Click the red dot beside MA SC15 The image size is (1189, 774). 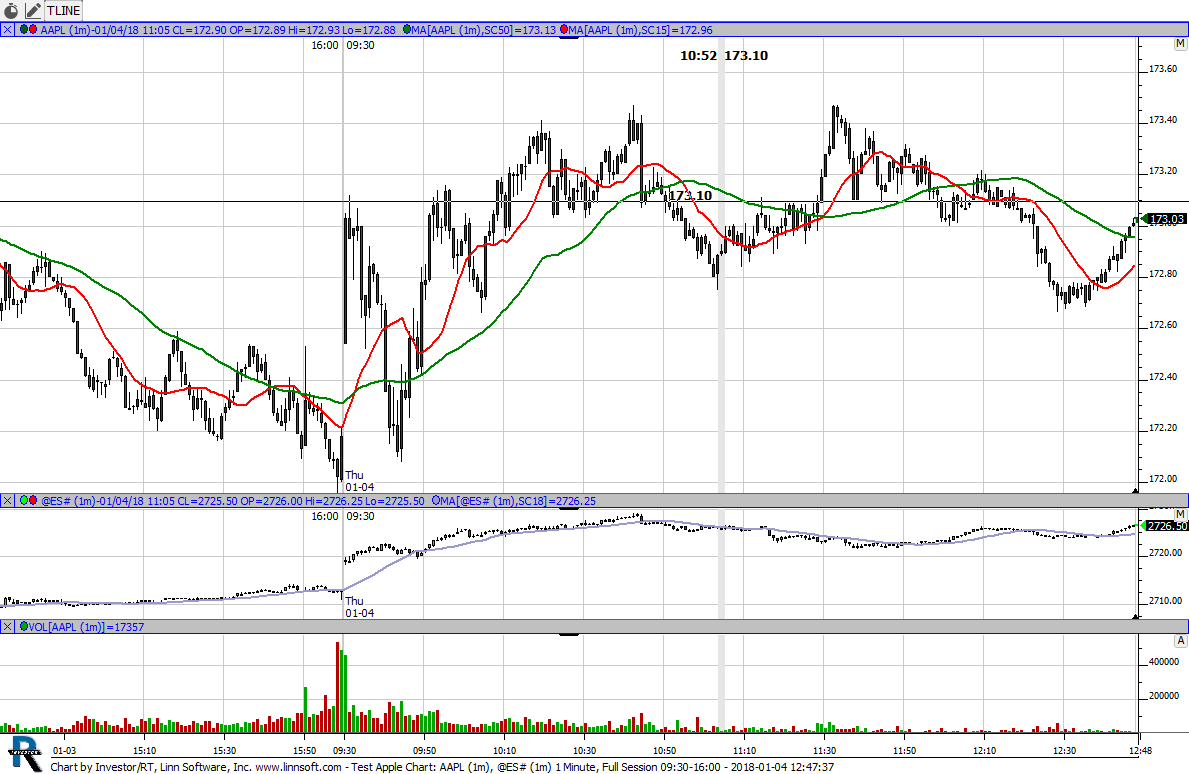point(564,30)
